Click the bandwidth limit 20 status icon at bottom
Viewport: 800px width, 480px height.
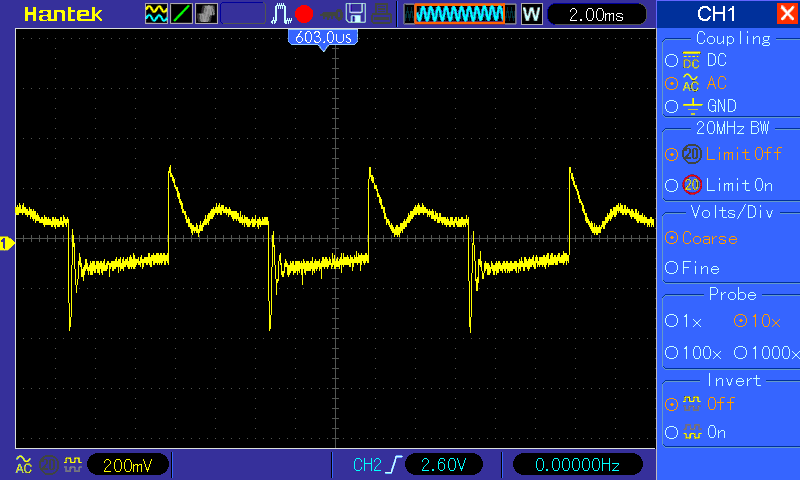pos(49,465)
